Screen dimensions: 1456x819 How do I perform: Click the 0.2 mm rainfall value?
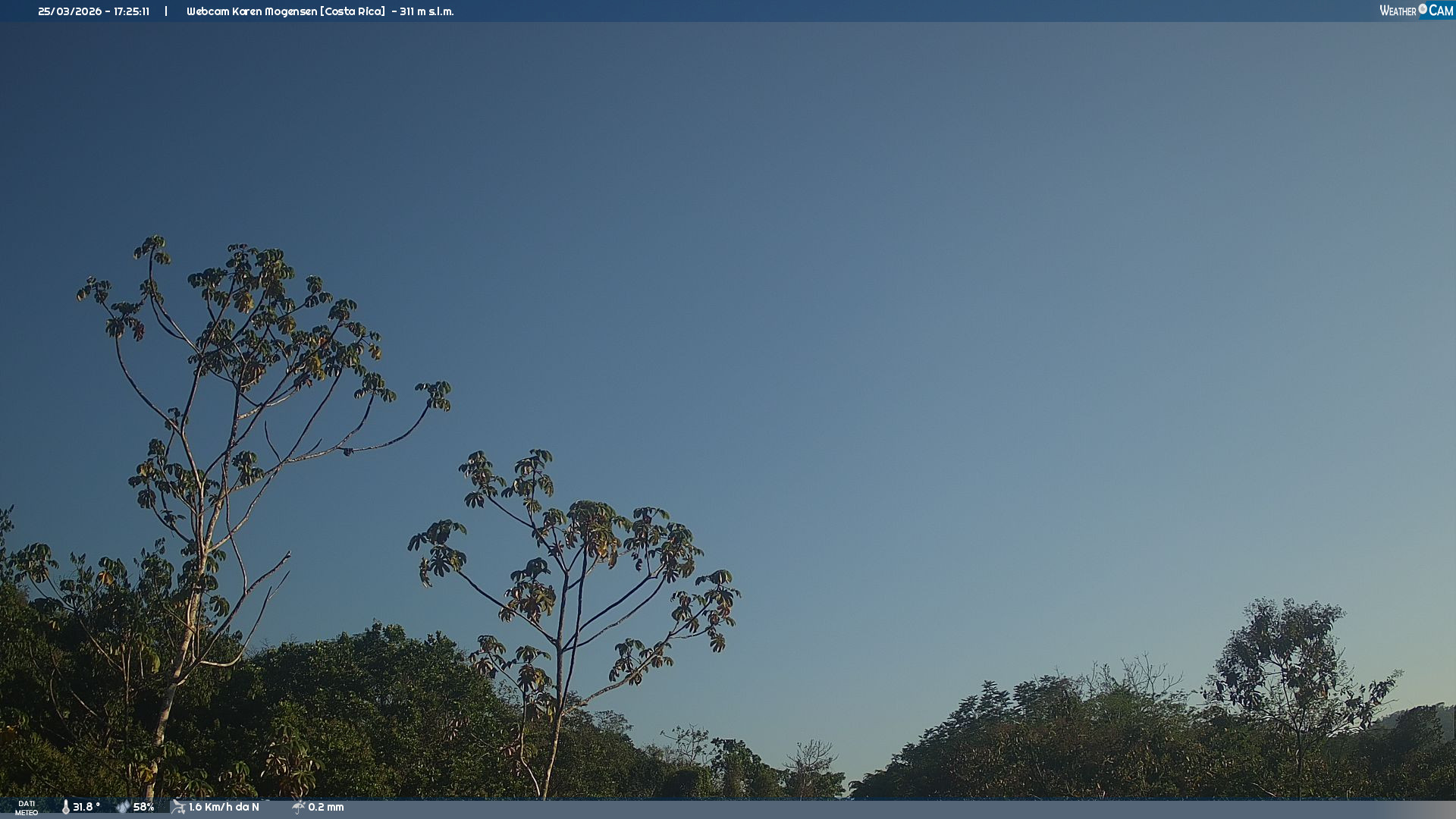click(326, 807)
